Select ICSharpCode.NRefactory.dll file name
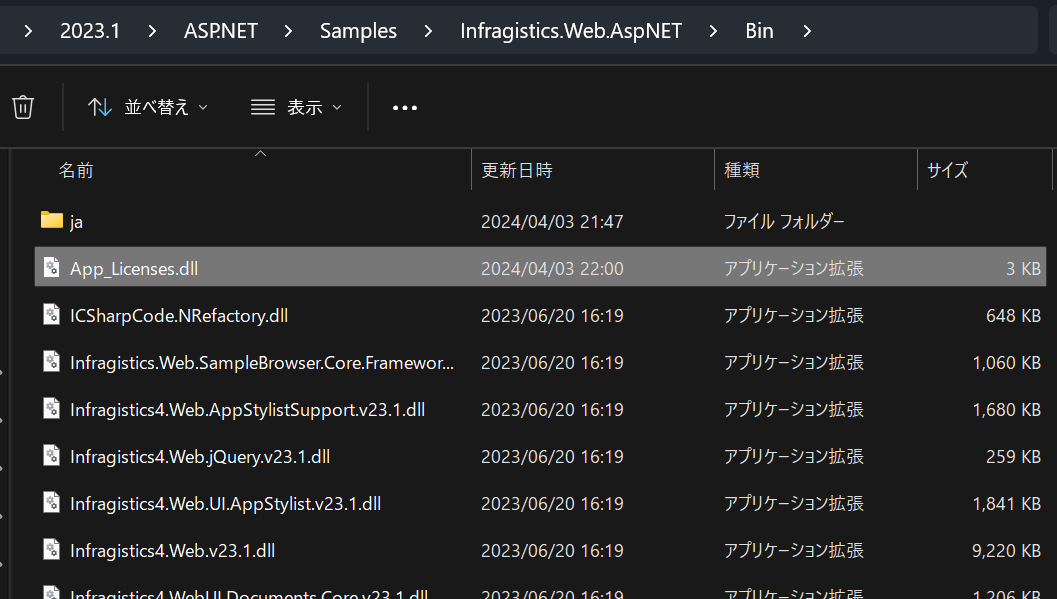The width and height of the screenshot is (1057, 599). click(179, 316)
